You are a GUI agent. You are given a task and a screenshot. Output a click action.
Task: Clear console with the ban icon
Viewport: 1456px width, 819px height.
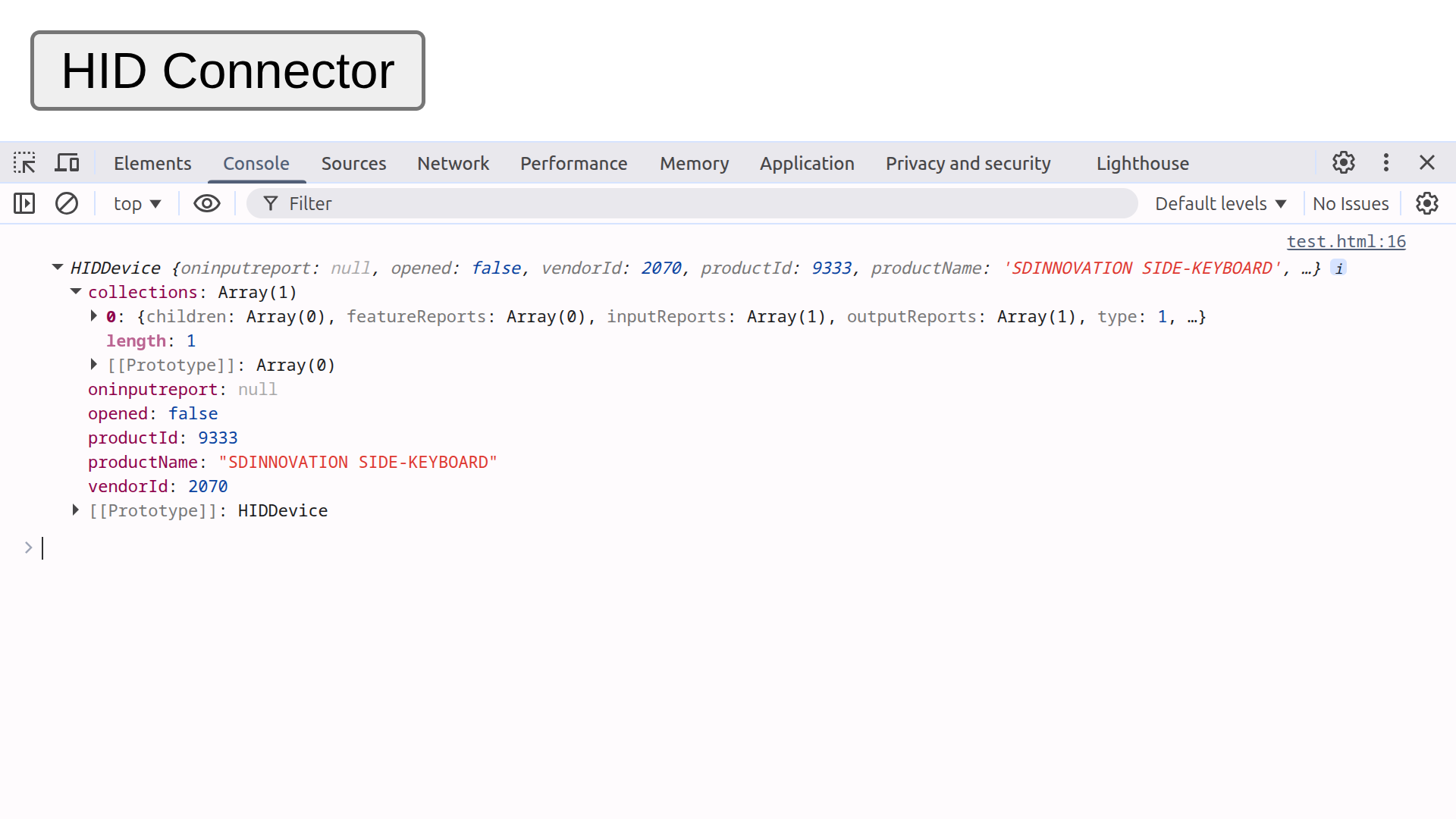(67, 203)
